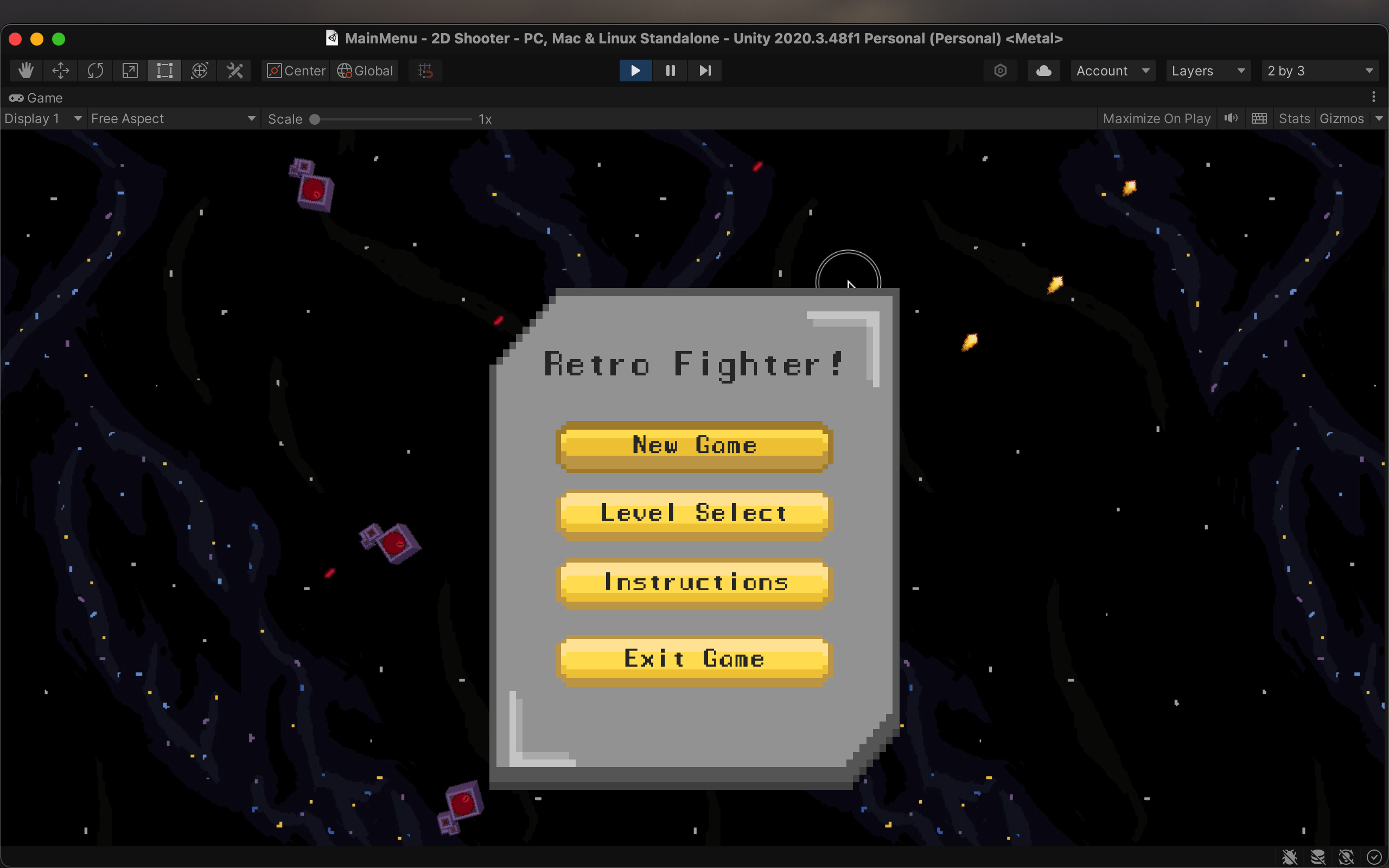Open the 2 by 3 layout dropdown
1389x868 pixels.
coord(1320,71)
